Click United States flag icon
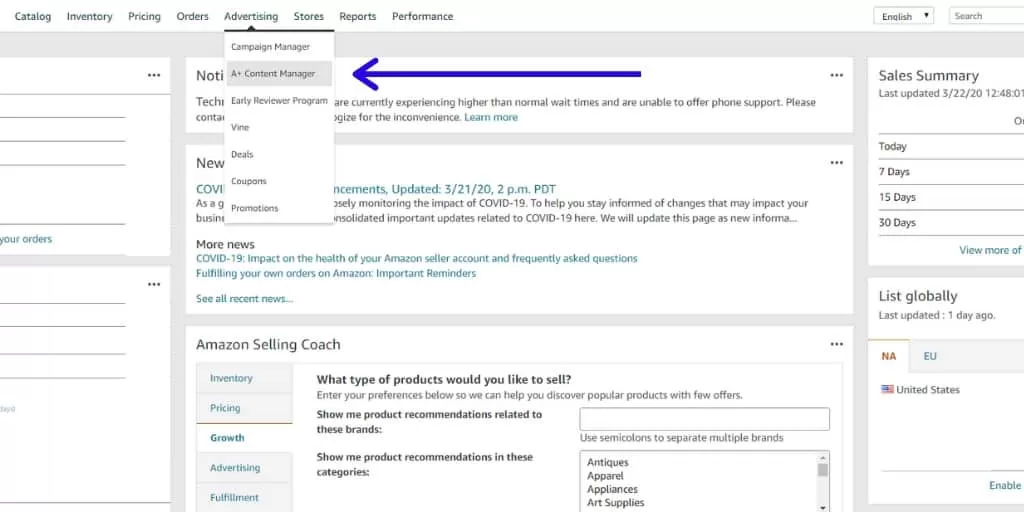This screenshot has height=512, width=1024. (x=888, y=389)
